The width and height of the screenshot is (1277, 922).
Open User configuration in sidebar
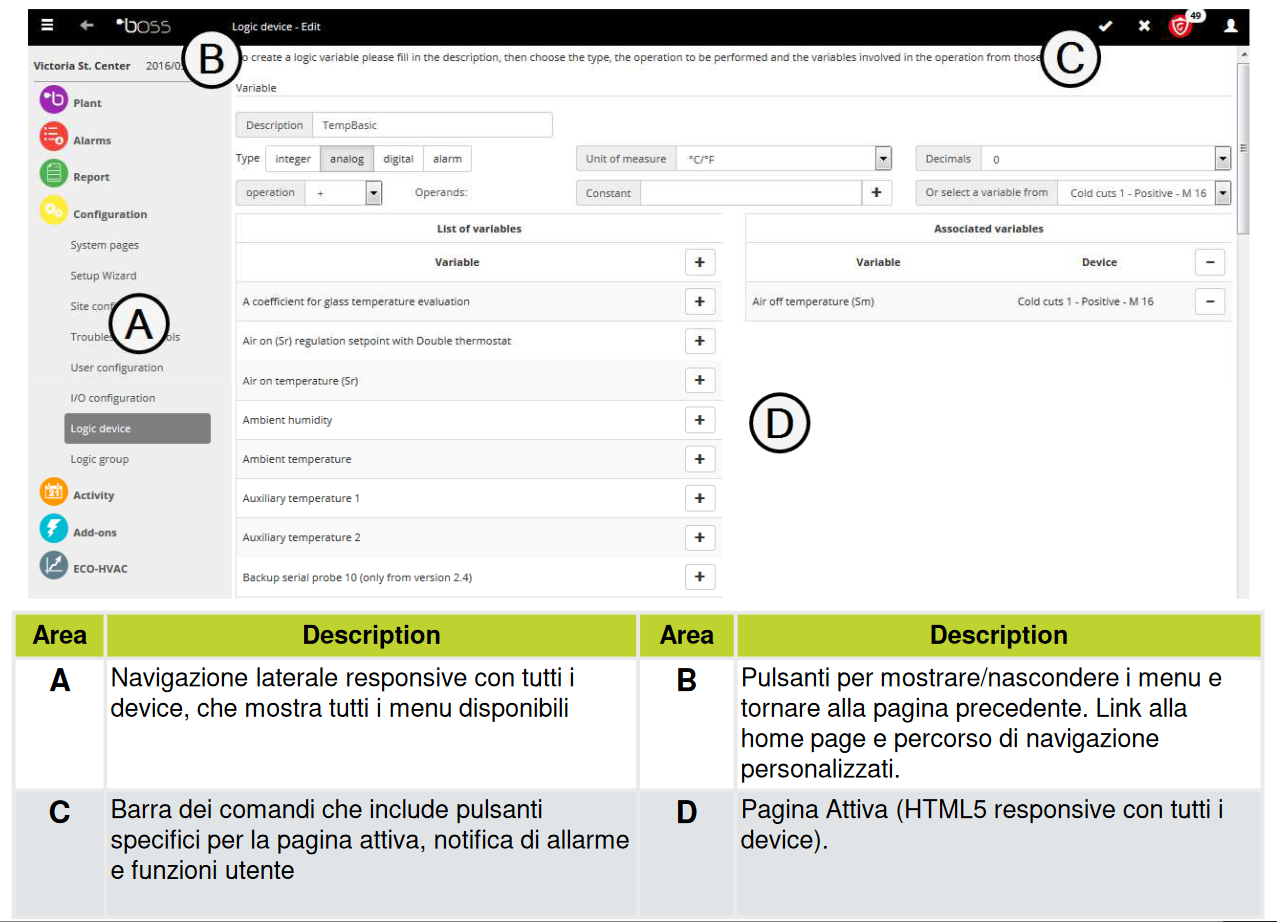117,367
